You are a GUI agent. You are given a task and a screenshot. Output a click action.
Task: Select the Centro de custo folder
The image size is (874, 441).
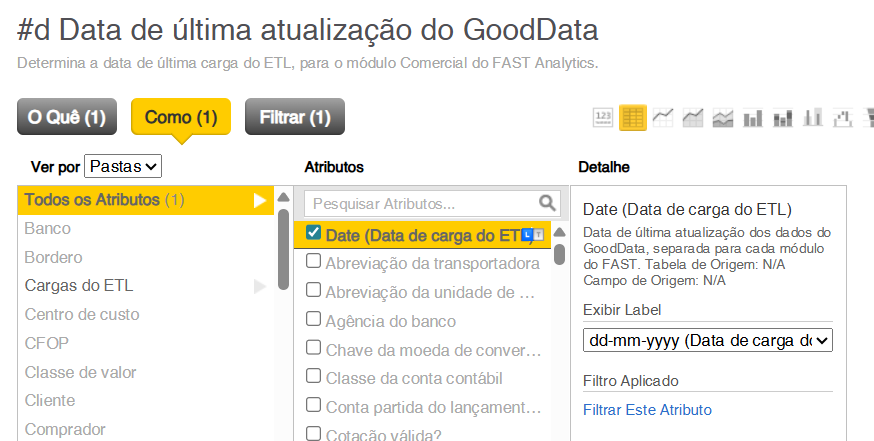point(82,315)
